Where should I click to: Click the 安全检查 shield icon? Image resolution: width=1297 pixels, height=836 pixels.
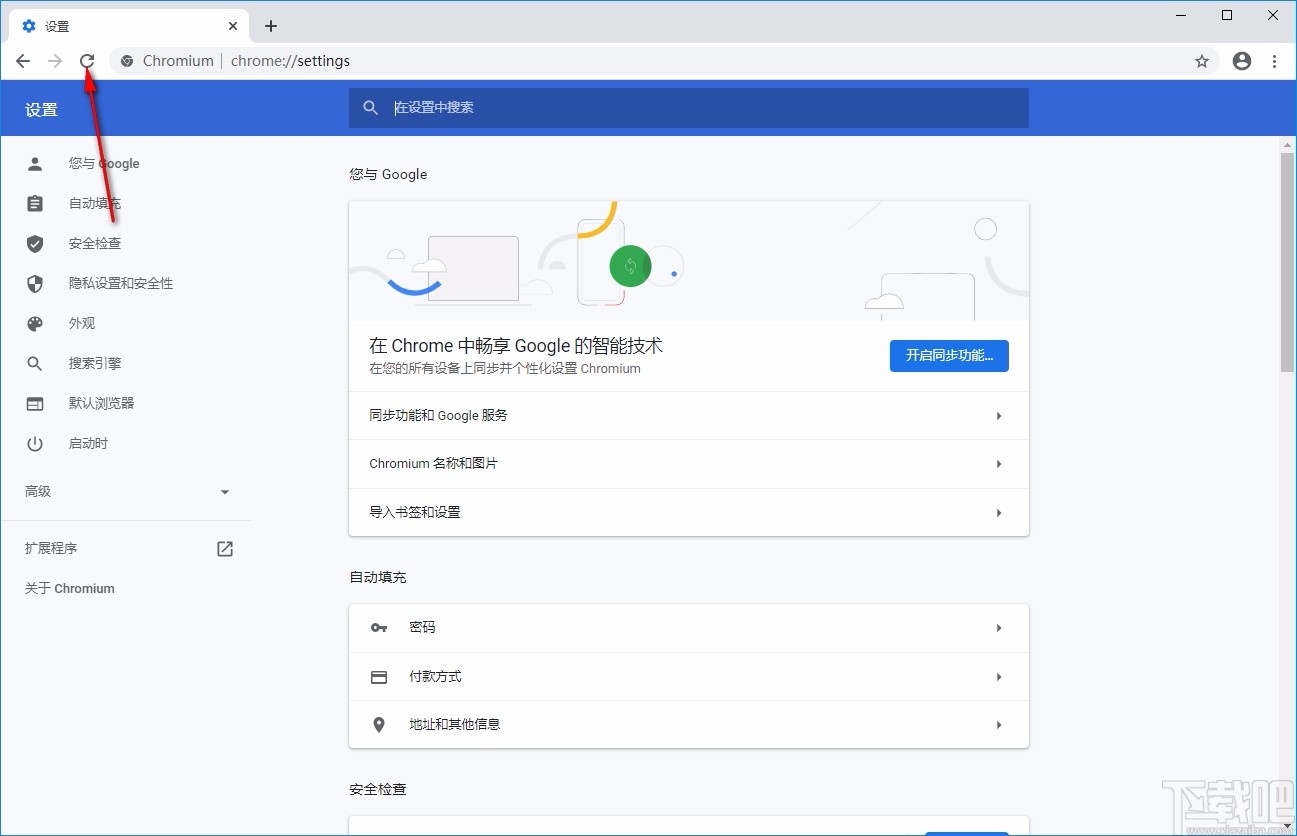[34, 243]
